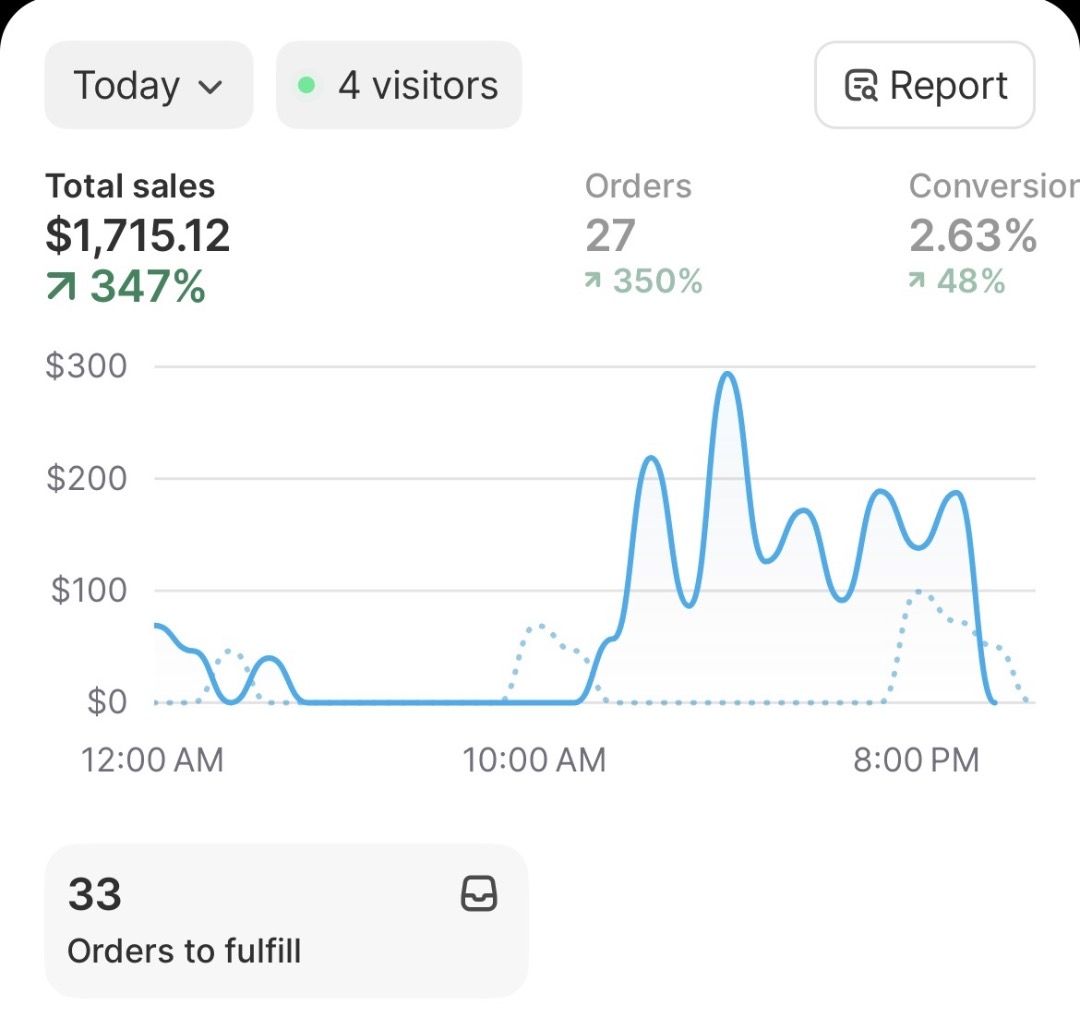This screenshot has height=1017, width=1080.
Task: Tap the green live visitors dot
Action: tap(307, 86)
